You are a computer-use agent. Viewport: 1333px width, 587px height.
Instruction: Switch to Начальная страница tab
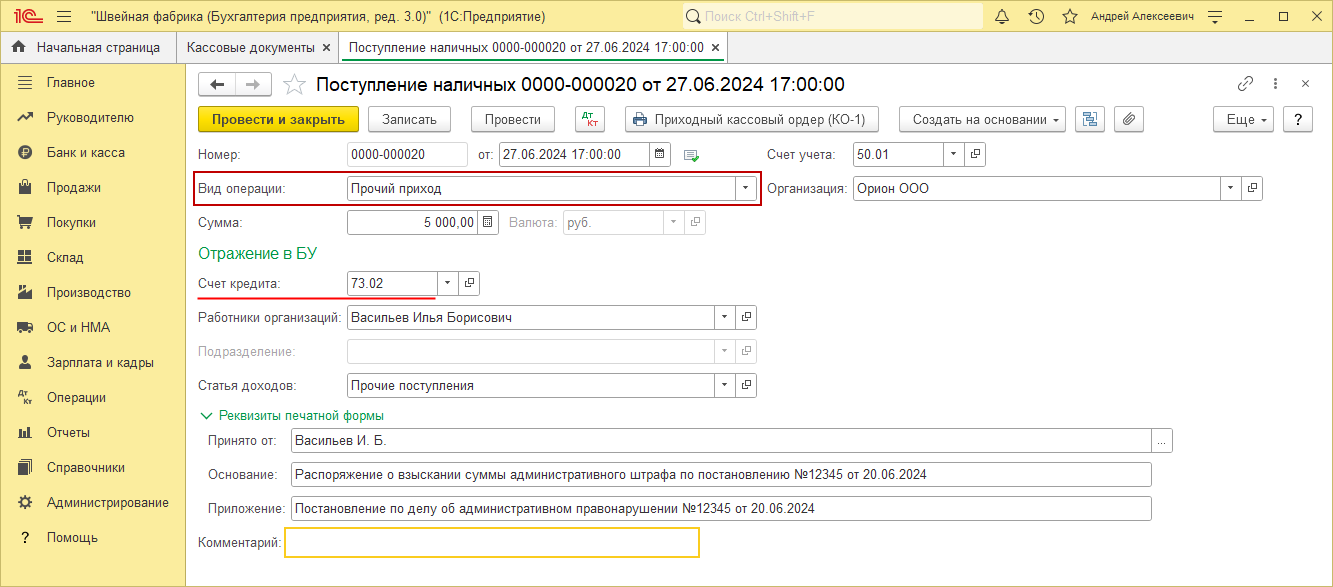coord(88,47)
